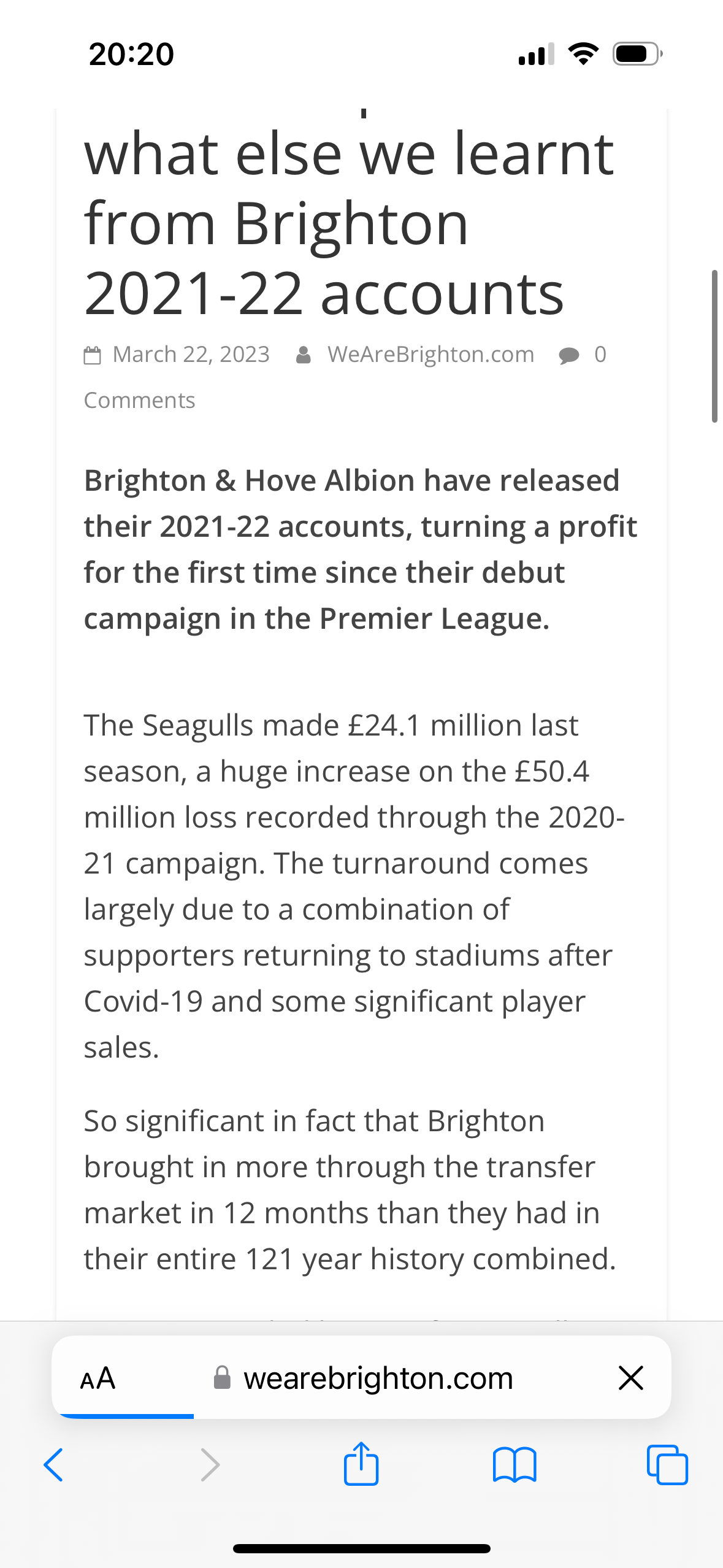Expand page history via the back chevron
723x1568 pixels.
(53, 1466)
